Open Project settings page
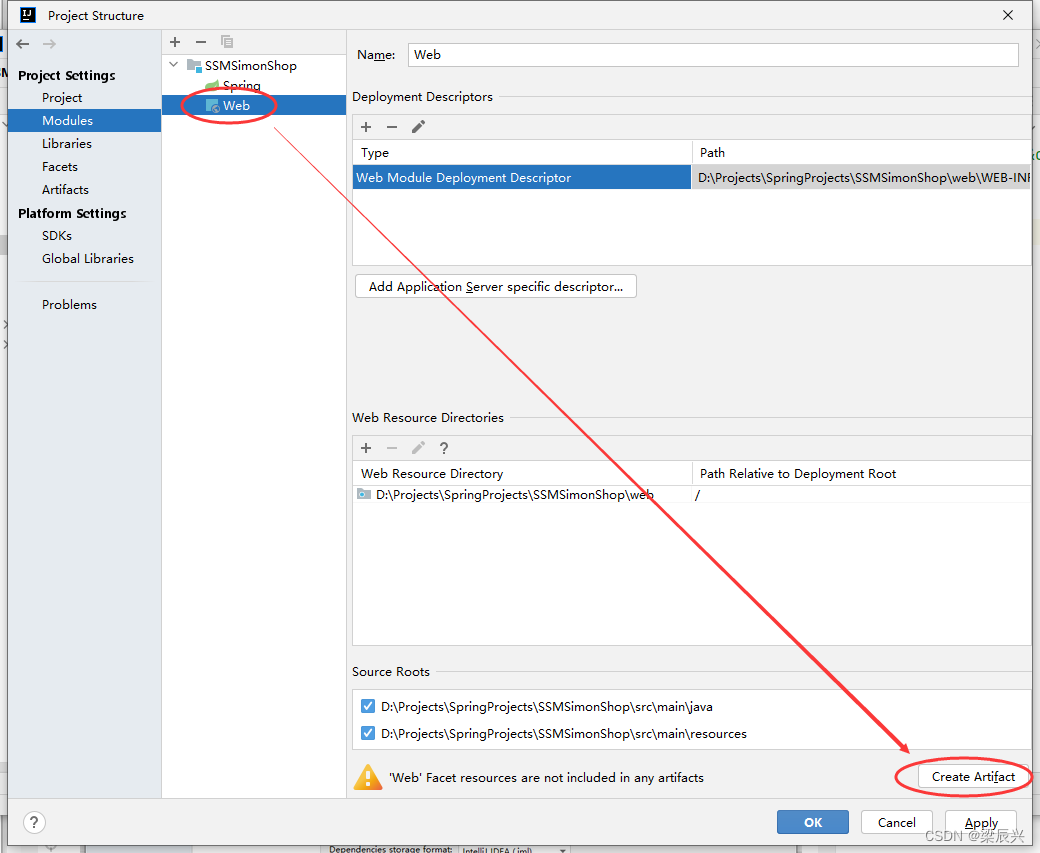This screenshot has height=853, width=1040. tap(62, 98)
